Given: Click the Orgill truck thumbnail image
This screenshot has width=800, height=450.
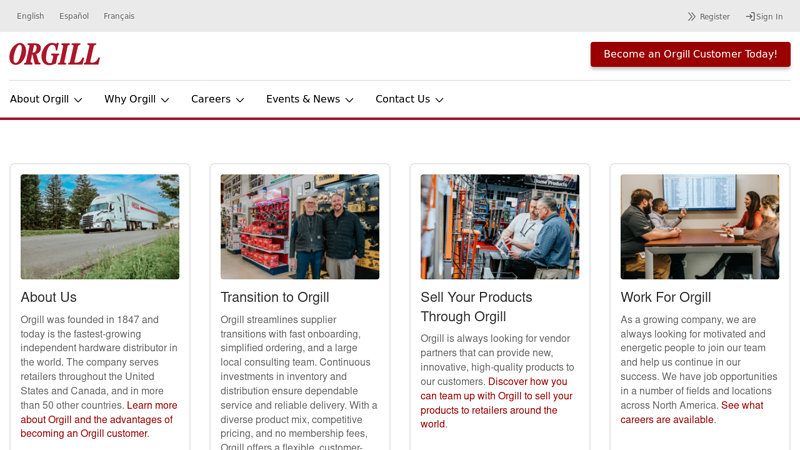Looking at the screenshot, I should pyautogui.click(x=100, y=227).
